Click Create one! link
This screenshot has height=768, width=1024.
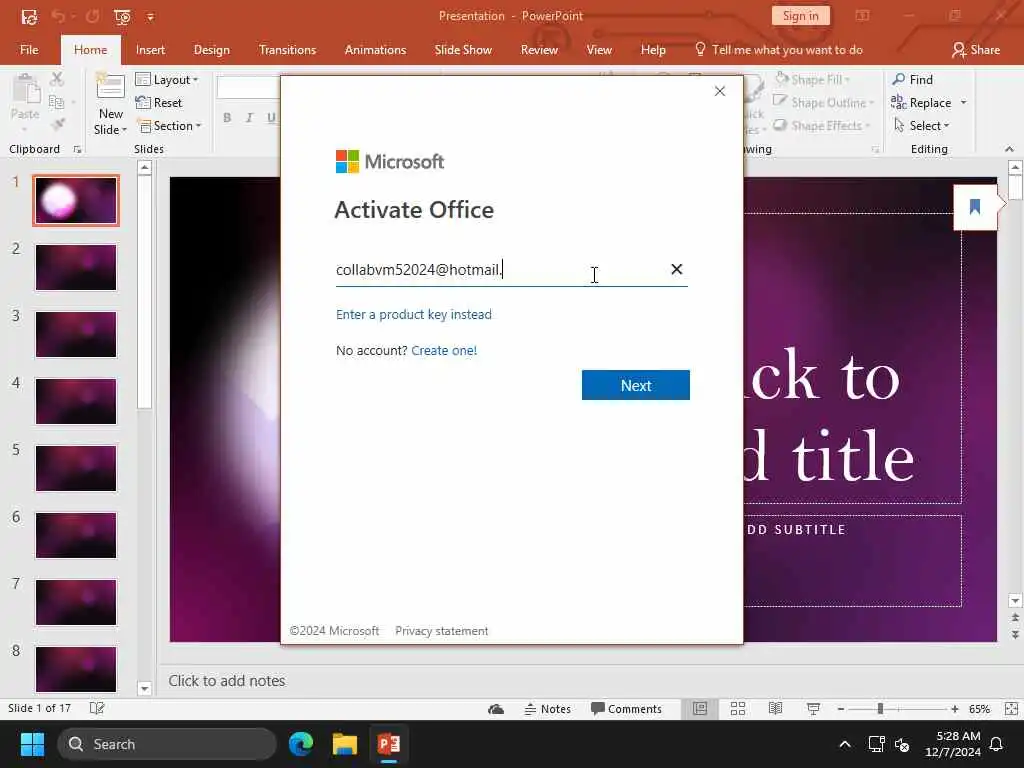click(x=444, y=351)
